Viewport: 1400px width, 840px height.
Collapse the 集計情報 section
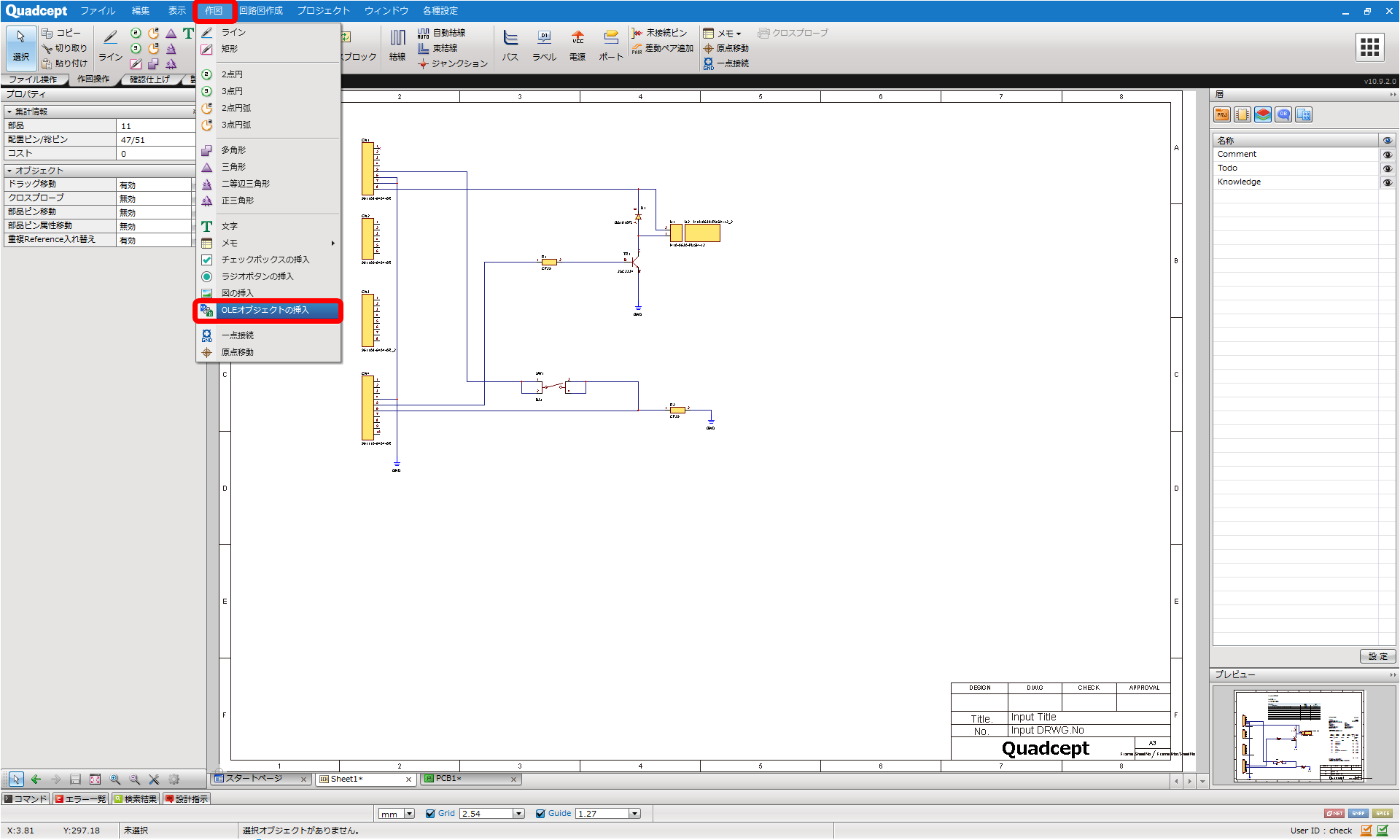9,112
